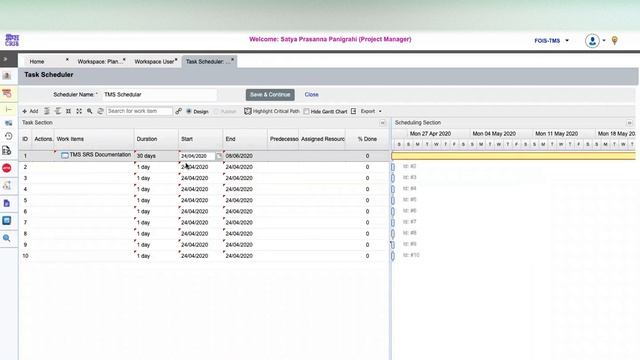This screenshot has width=640, height=360.
Task: Click the red striped sidebar icon
Action: coord(7,93)
